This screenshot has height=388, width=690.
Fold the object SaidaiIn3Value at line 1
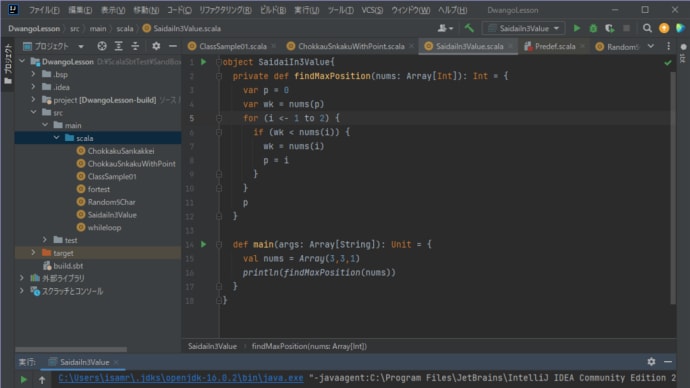(219, 62)
